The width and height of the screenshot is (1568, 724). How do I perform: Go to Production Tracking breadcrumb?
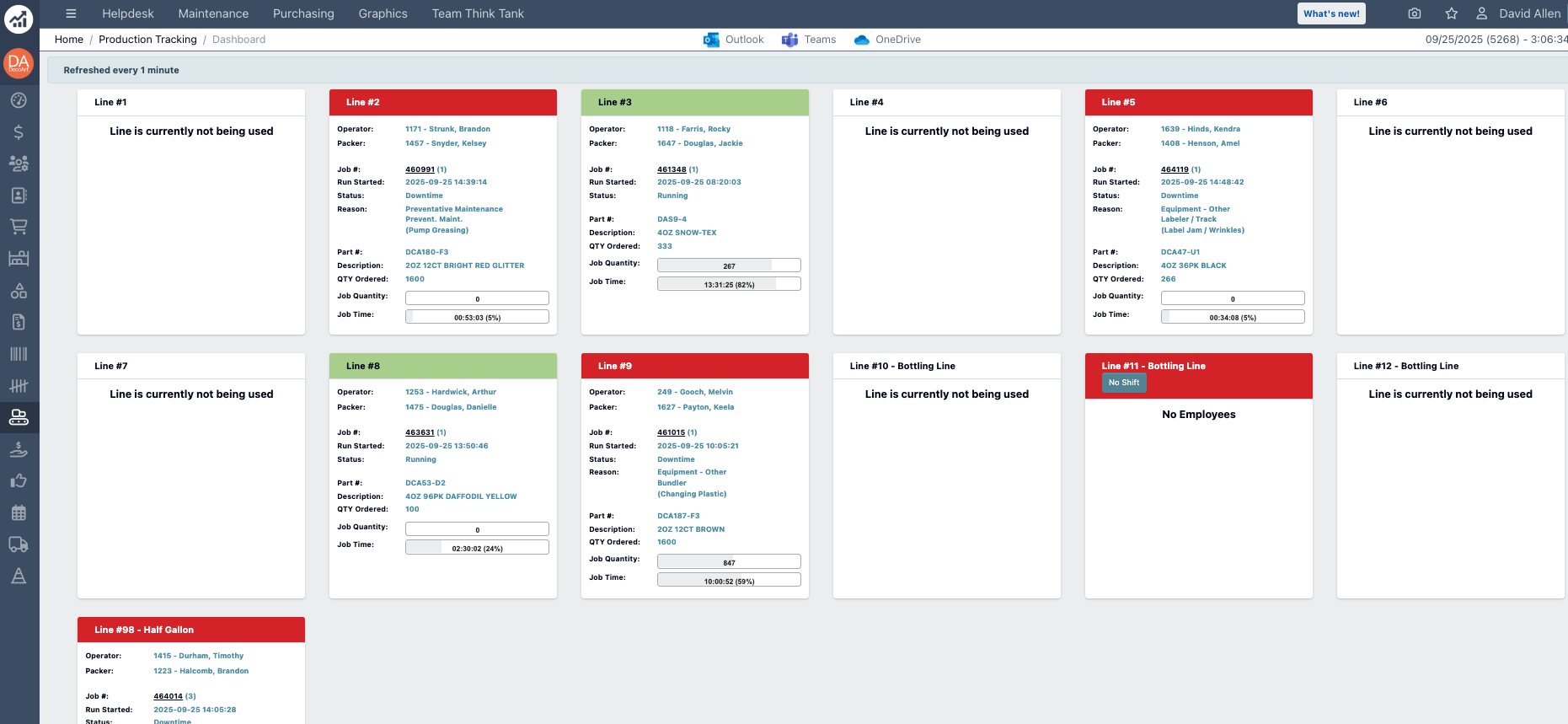pyautogui.click(x=147, y=40)
